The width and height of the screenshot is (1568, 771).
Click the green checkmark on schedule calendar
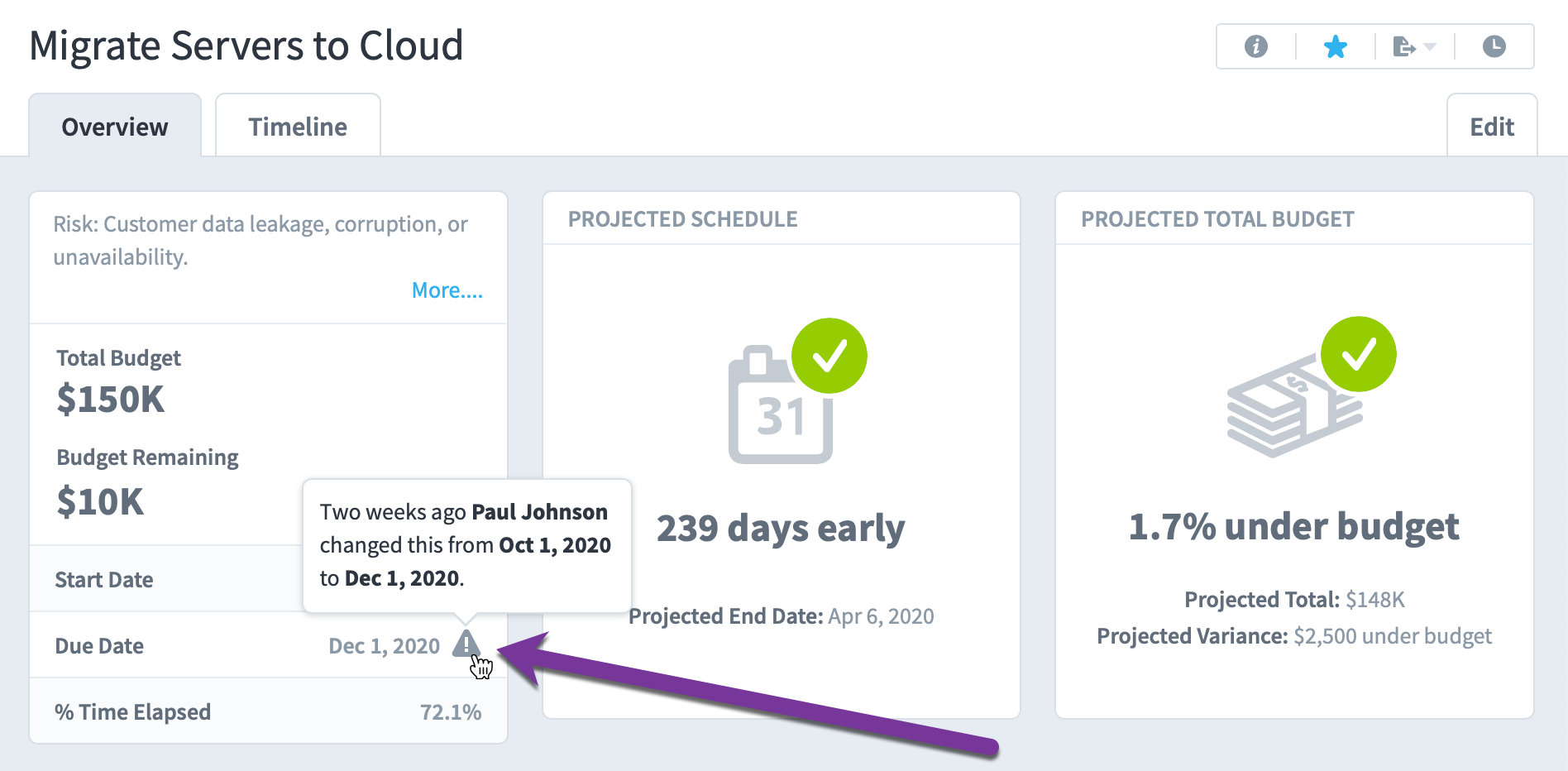[x=829, y=356]
